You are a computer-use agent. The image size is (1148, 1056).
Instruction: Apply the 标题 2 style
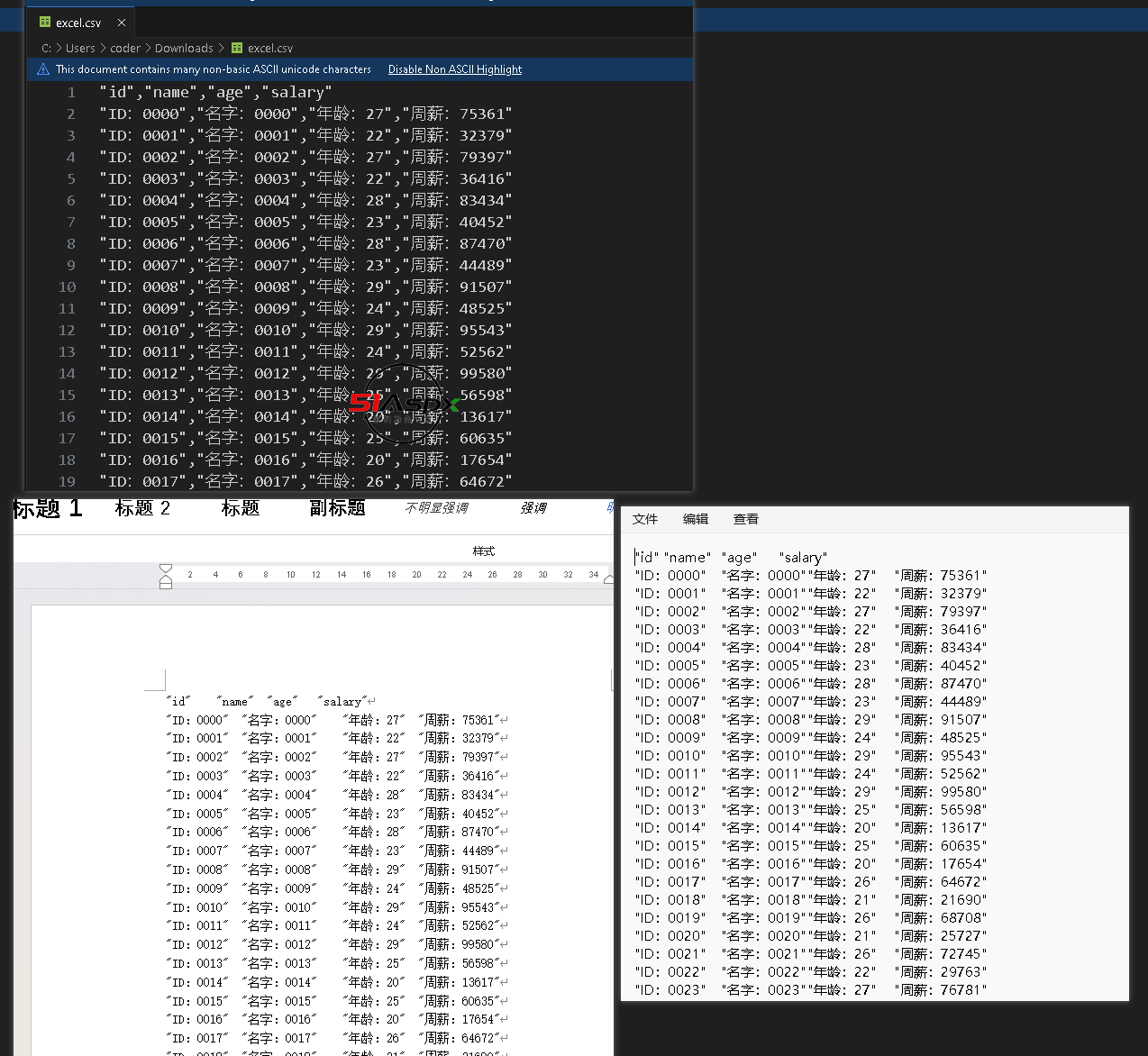click(142, 508)
